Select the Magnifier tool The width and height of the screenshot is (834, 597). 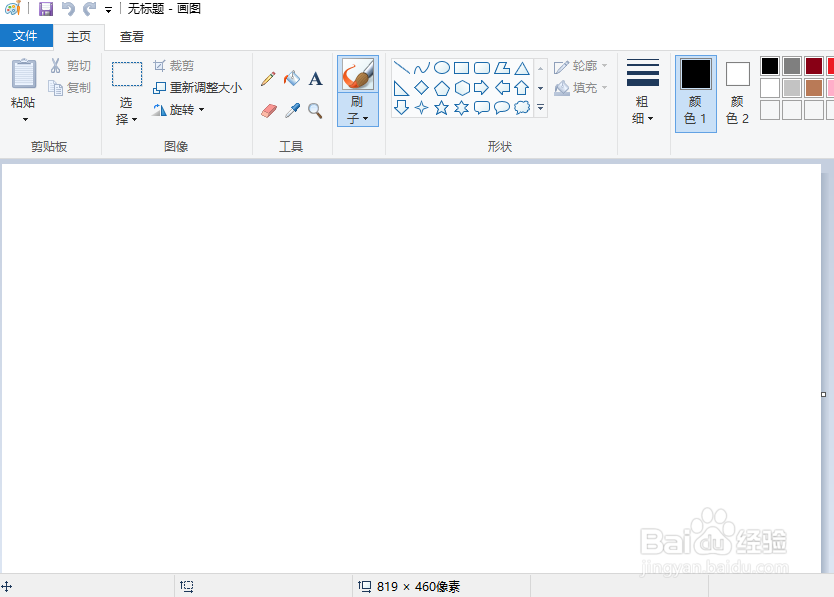coord(315,110)
